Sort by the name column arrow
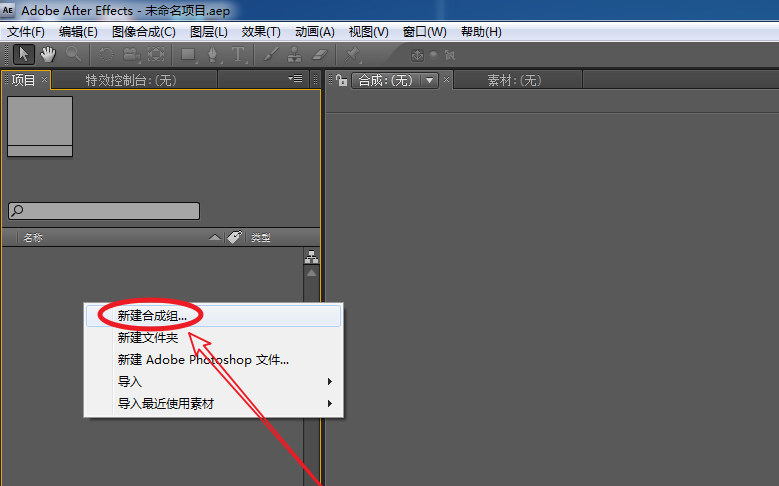779x486 pixels. point(215,238)
